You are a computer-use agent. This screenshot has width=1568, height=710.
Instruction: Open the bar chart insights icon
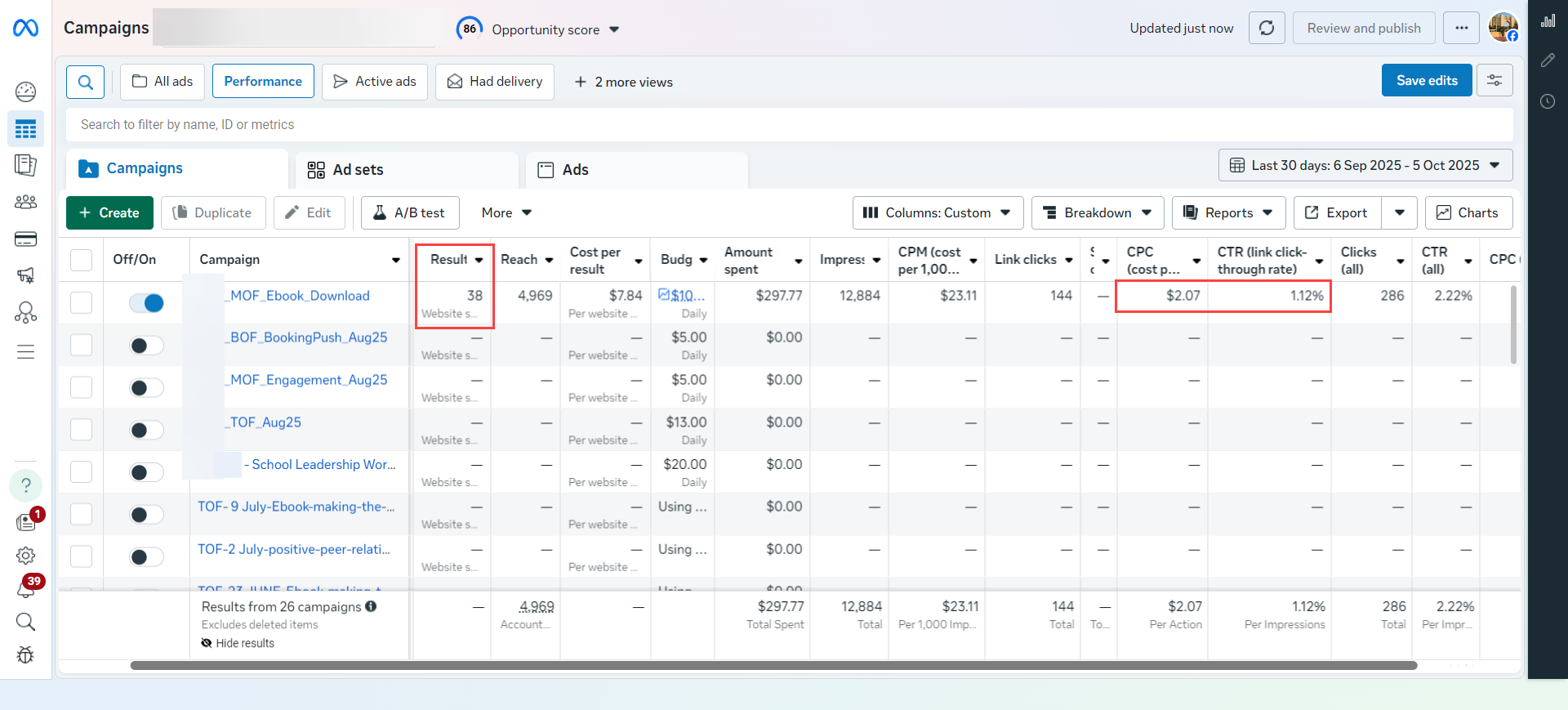[1548, 21]
